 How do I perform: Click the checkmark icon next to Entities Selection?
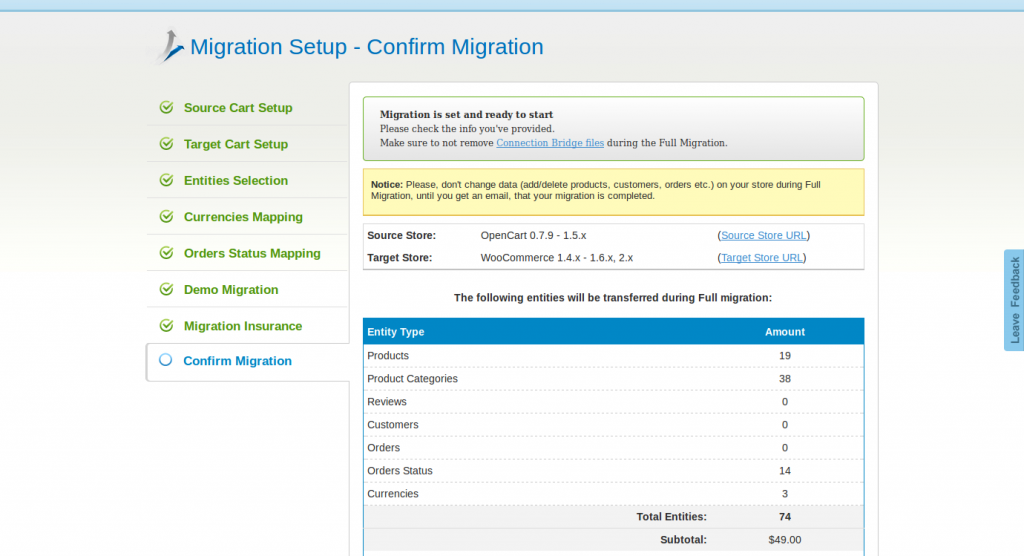pos(166,181)
